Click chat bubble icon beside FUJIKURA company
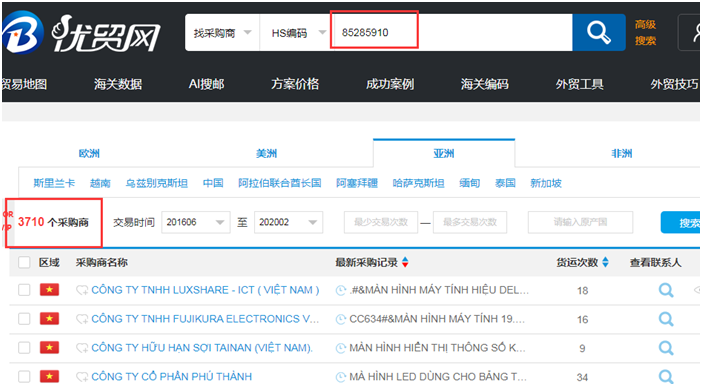The height and width of the screenshot is (386, 702). click(82, 319)
